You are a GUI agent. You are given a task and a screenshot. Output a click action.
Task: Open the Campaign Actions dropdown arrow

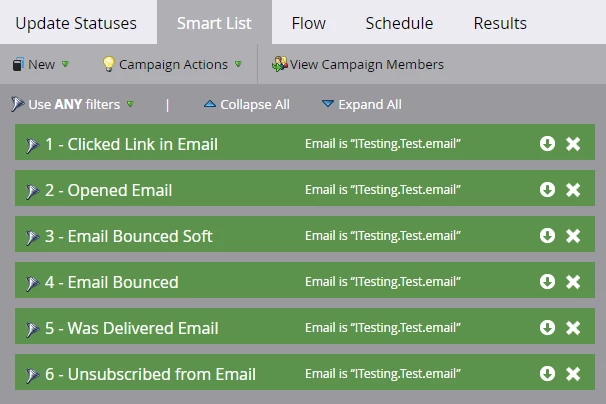tap(238, 64)
